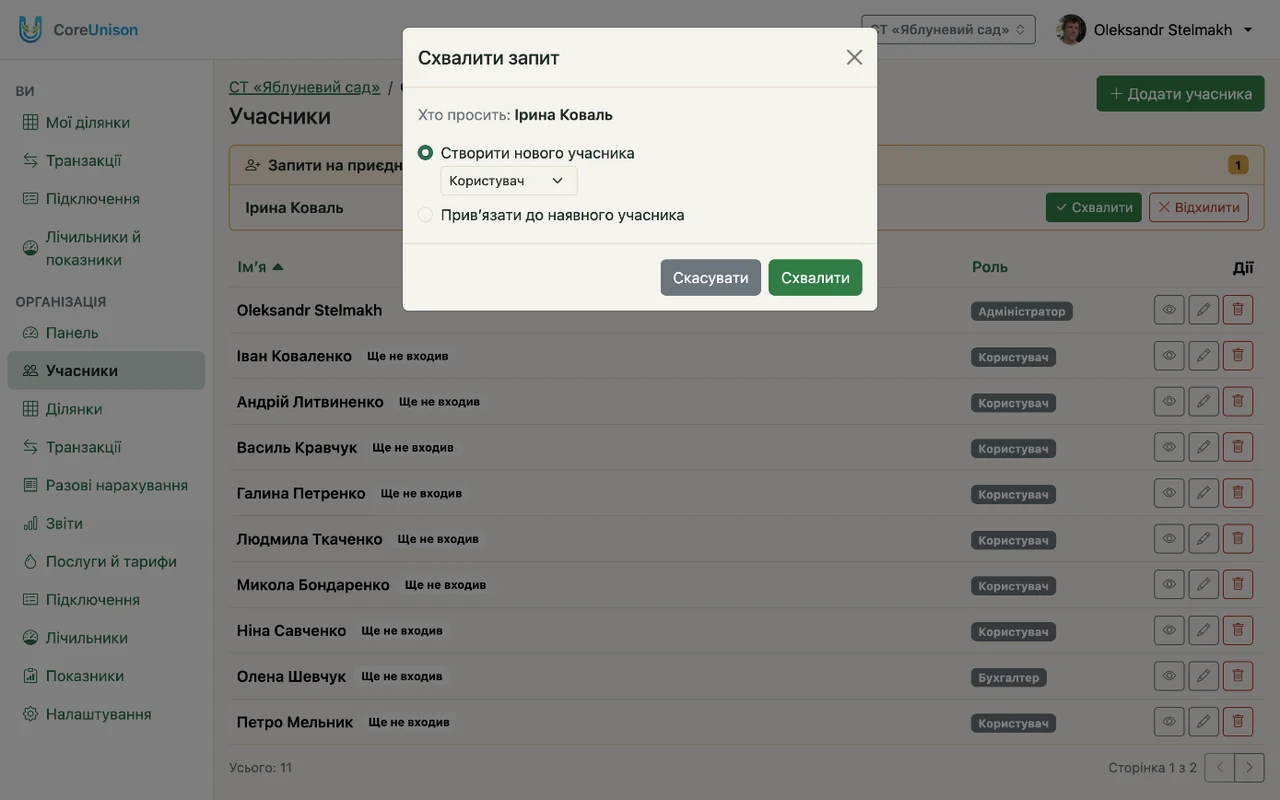This screenshot has height=800, width=1280.
Task: Click the Послуги й тарифи drop icon
Action: 30,562
